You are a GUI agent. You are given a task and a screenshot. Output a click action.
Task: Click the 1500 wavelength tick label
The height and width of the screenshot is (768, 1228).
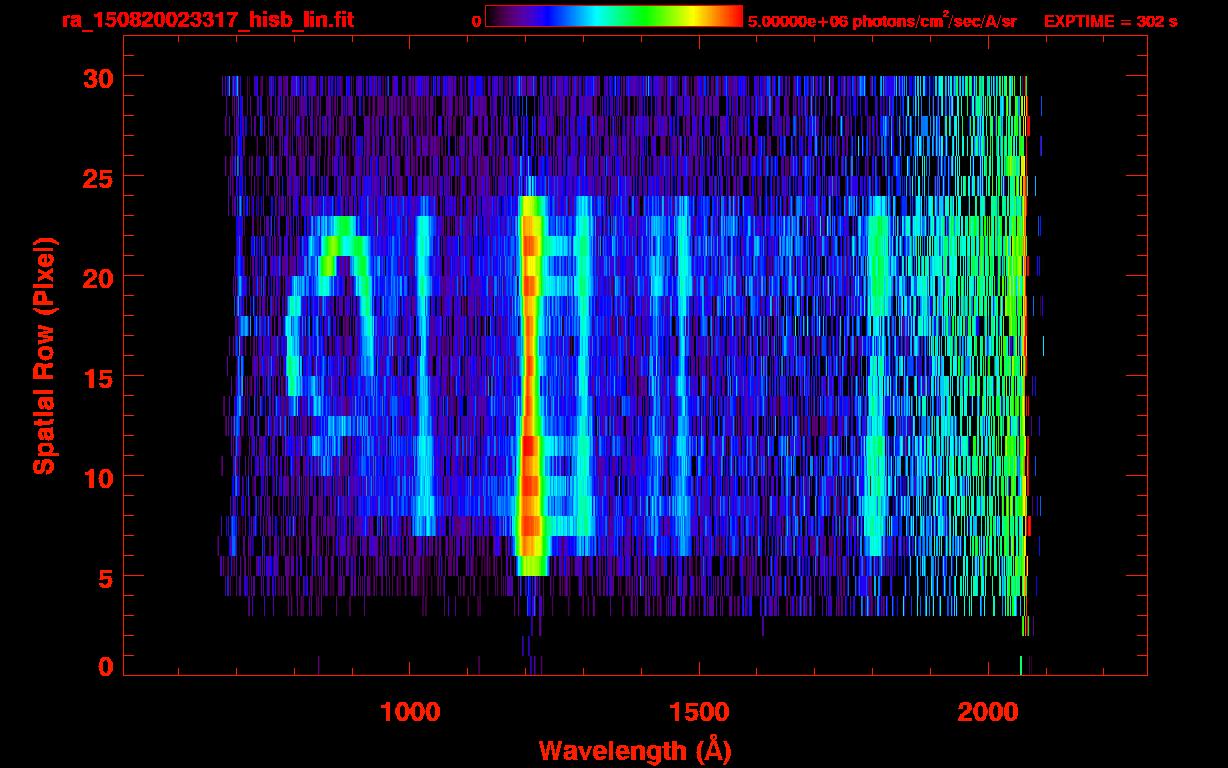[x=697, y=712]
